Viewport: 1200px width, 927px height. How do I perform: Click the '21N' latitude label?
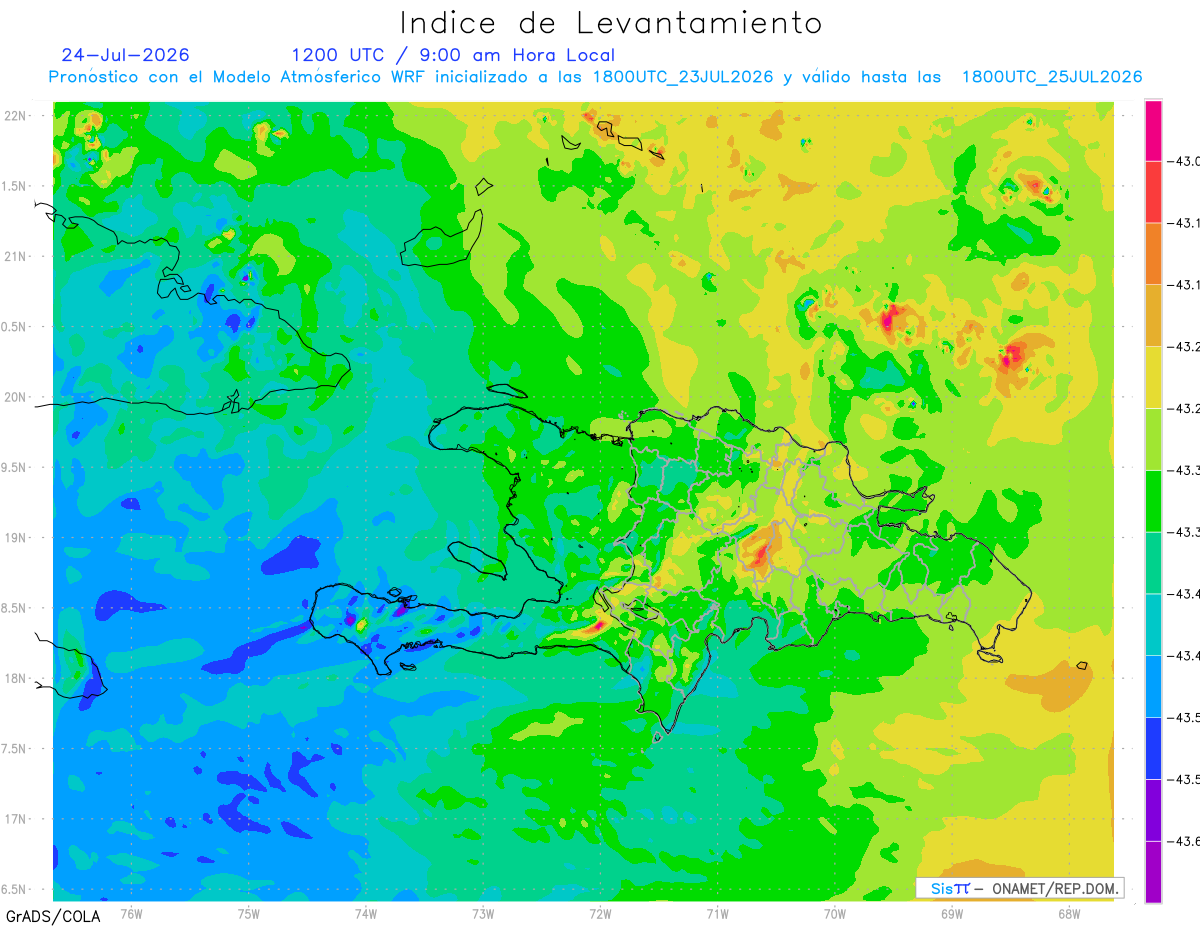pyautogui.click(x=16, y=256)
